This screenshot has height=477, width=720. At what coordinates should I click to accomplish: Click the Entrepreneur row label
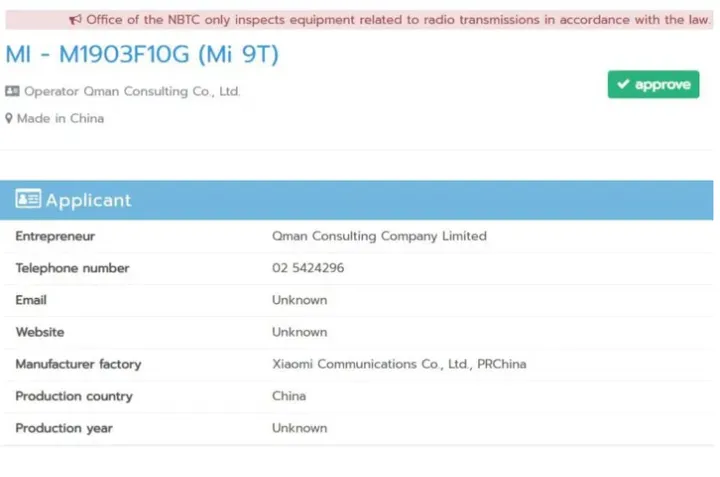pyautogui.click(x=55, y=236)
